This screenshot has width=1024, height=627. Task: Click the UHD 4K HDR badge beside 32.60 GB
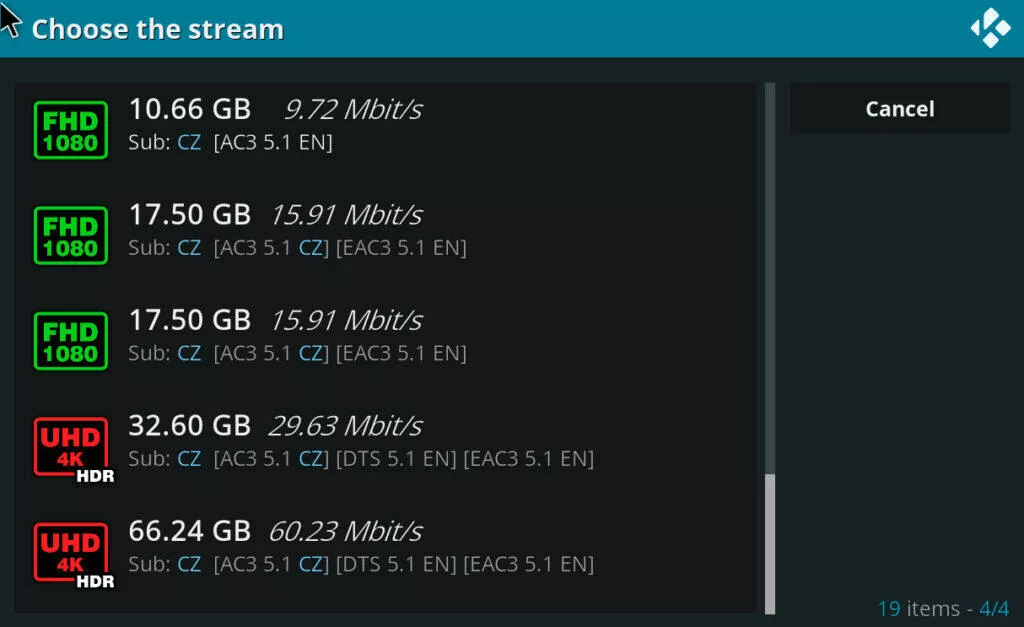point(74,450)
